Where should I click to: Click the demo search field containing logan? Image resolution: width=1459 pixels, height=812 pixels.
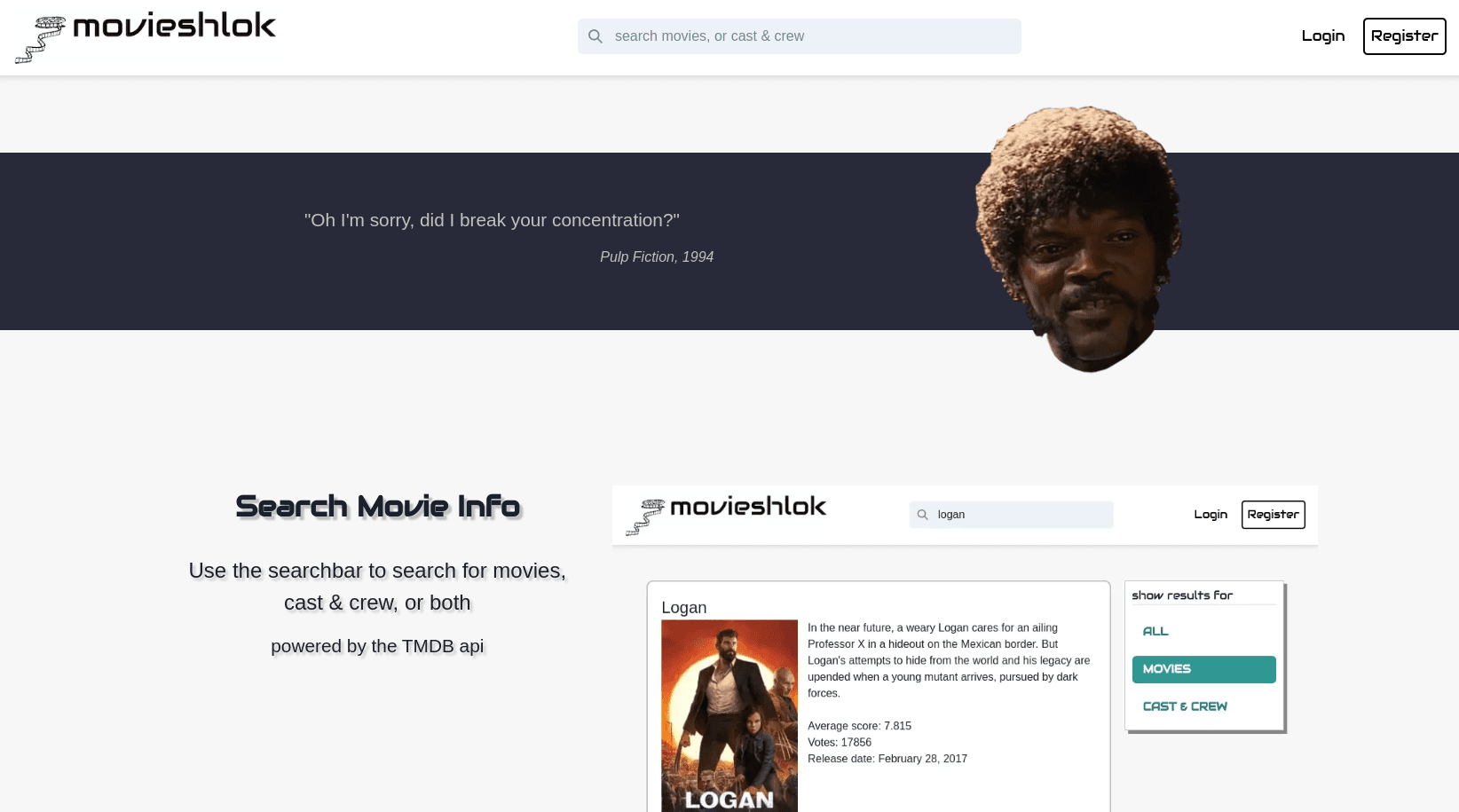click(1011, 515)
